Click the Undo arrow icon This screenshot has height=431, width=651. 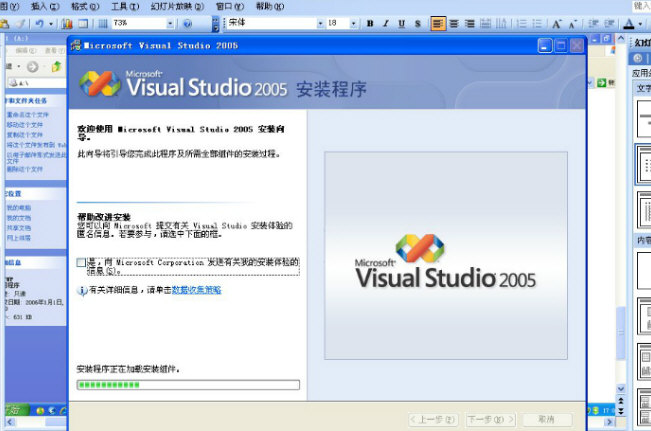point(39,24)
